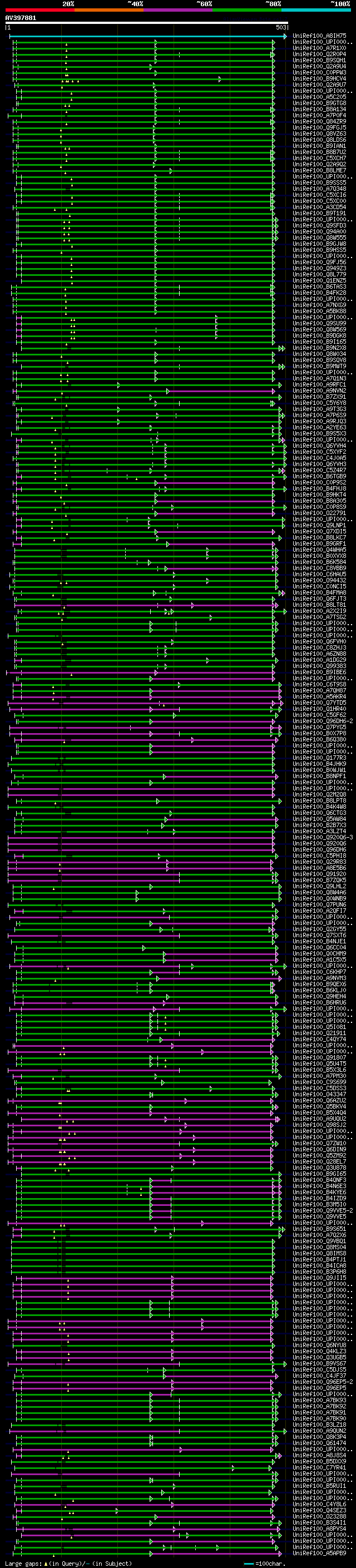Open UniRef100_B9MWT9 entry
This screenshot has height=1568, width=356.
tap(319, 367)
